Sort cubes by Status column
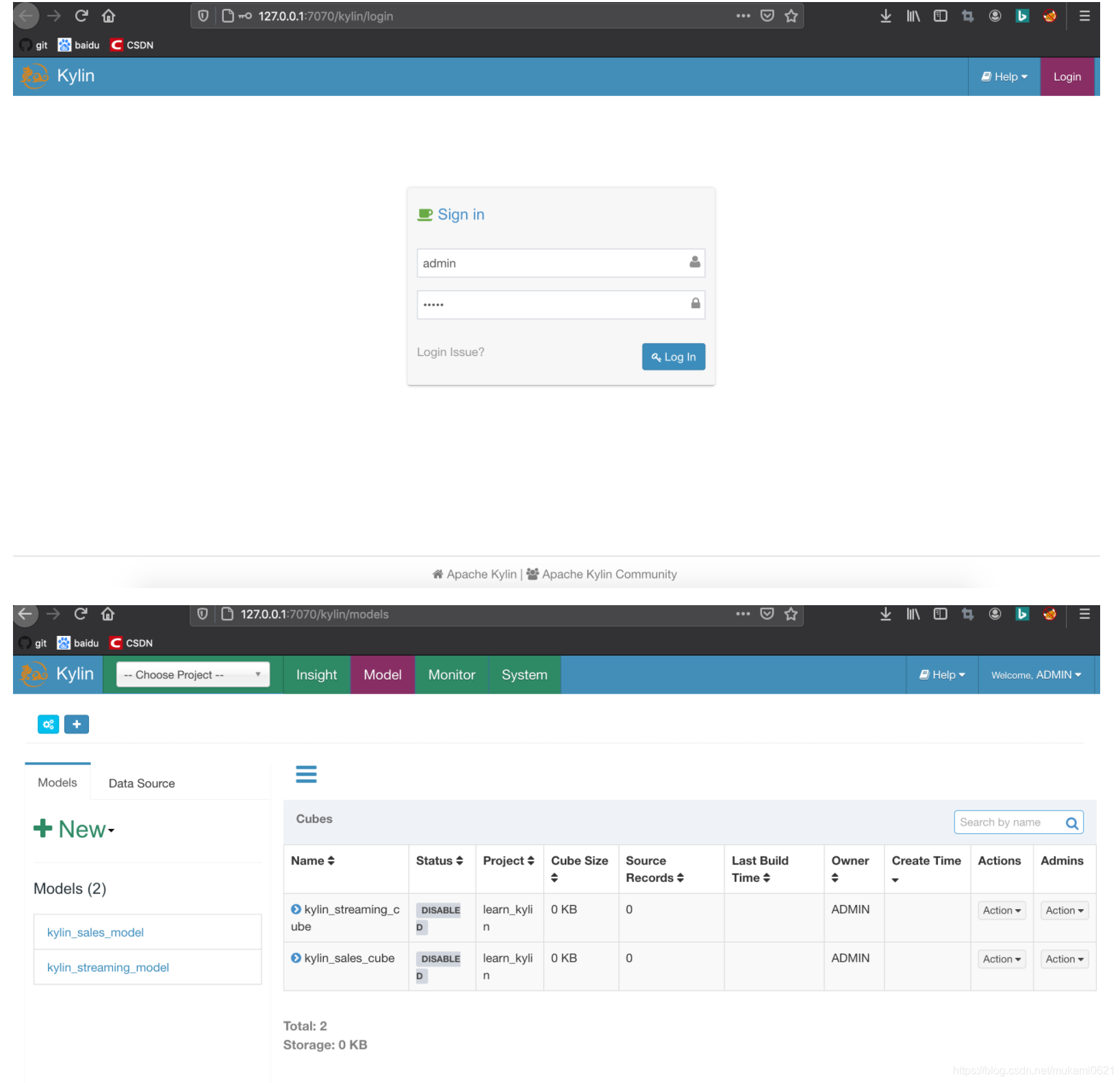Screen dimensions: 1120x1083 pyautogui.click(x=440, y=861)
